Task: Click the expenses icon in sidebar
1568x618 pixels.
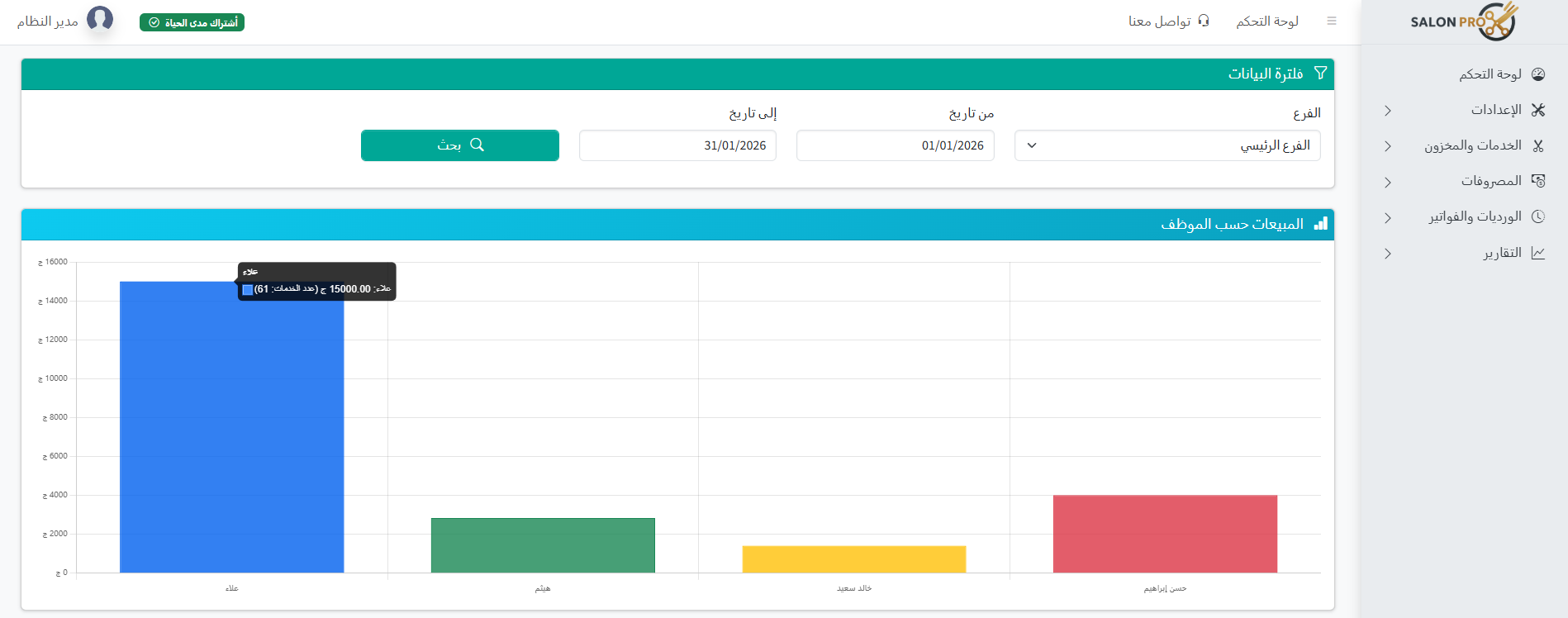Action: coord(1538,181)
